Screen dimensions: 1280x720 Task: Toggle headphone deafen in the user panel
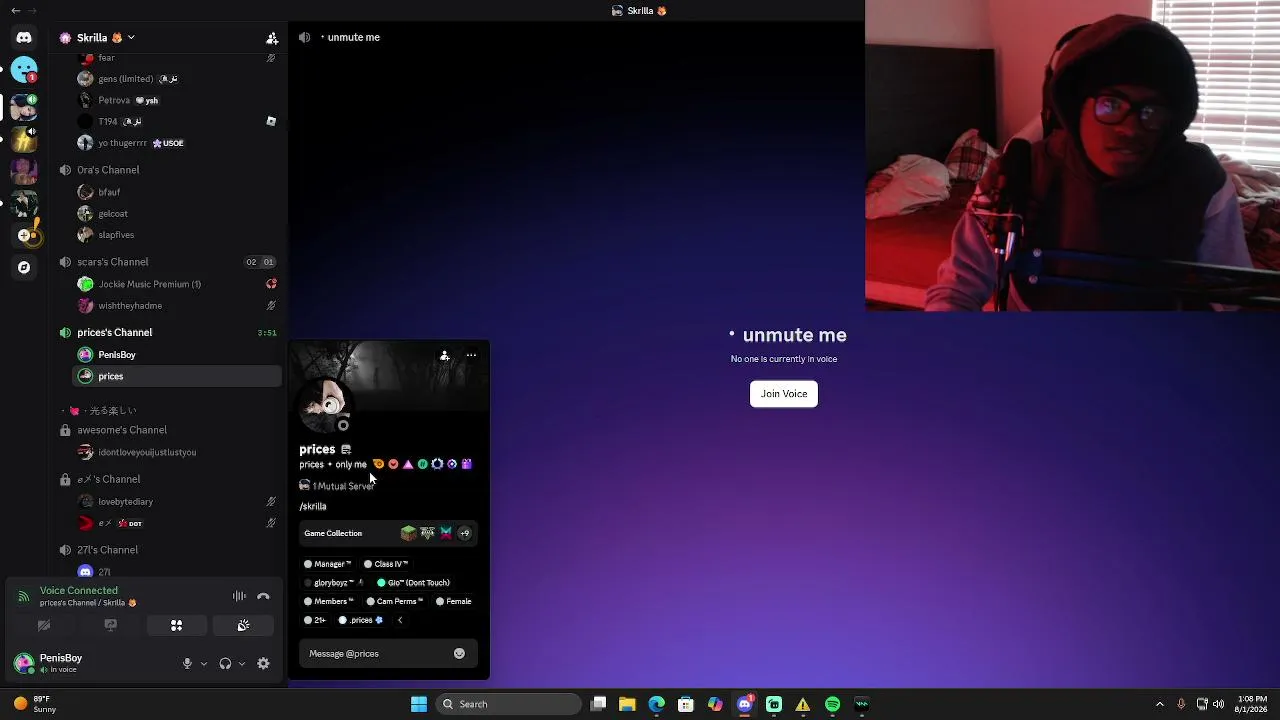(x=225, y=663)
